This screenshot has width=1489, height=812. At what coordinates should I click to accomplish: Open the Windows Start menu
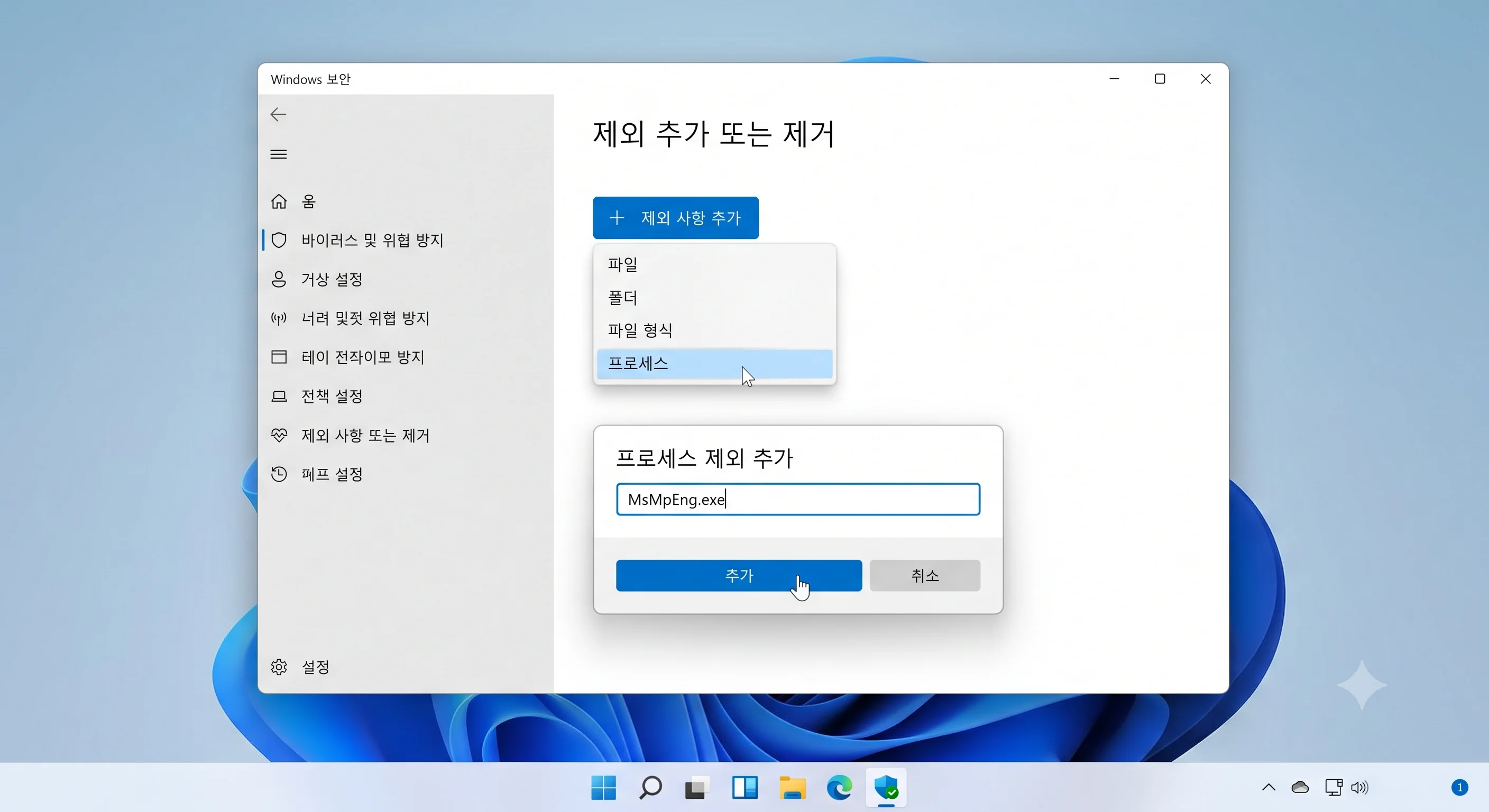click(603, 787)
